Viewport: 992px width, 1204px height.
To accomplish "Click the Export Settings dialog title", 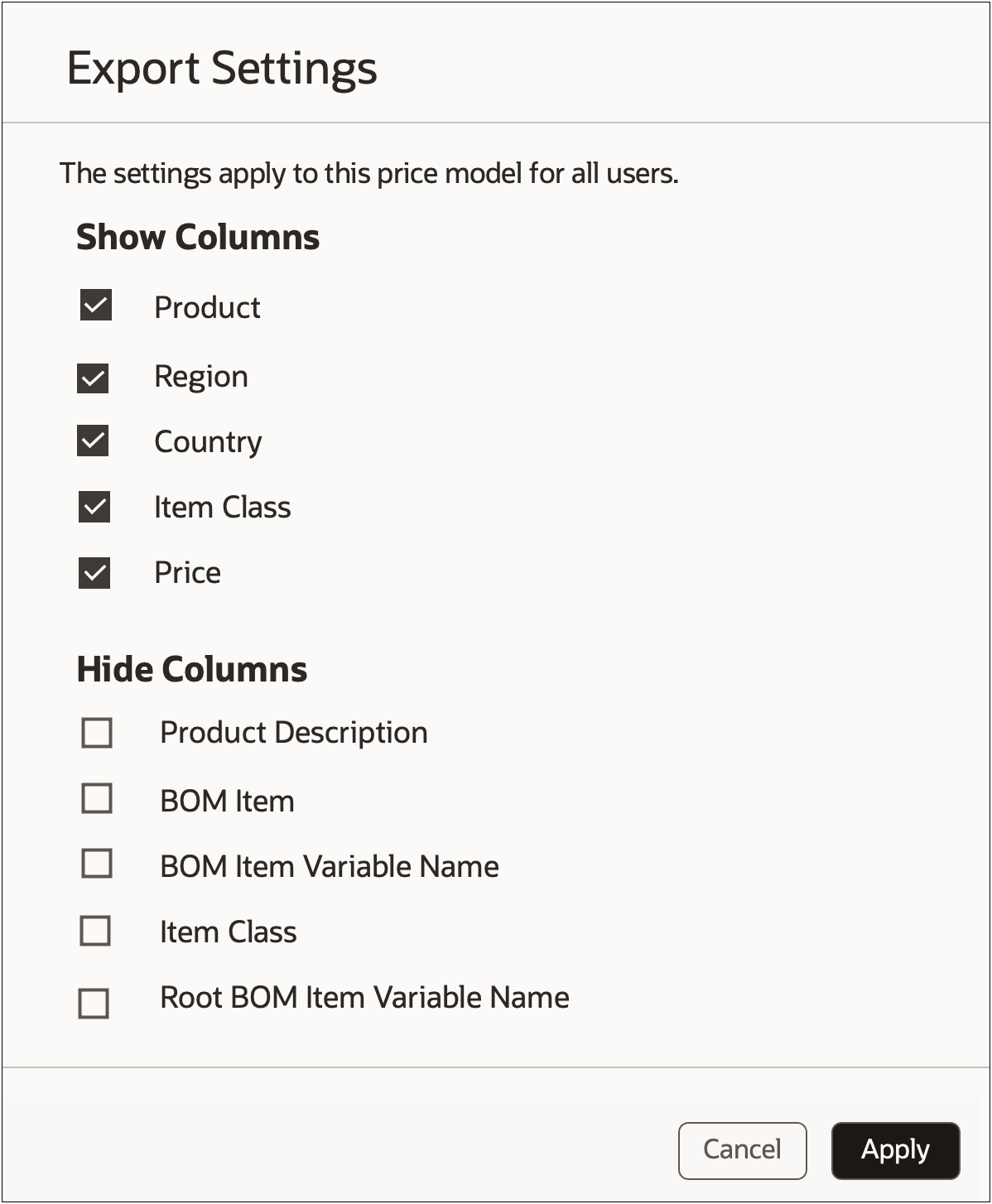I will (x=223, y=68).
